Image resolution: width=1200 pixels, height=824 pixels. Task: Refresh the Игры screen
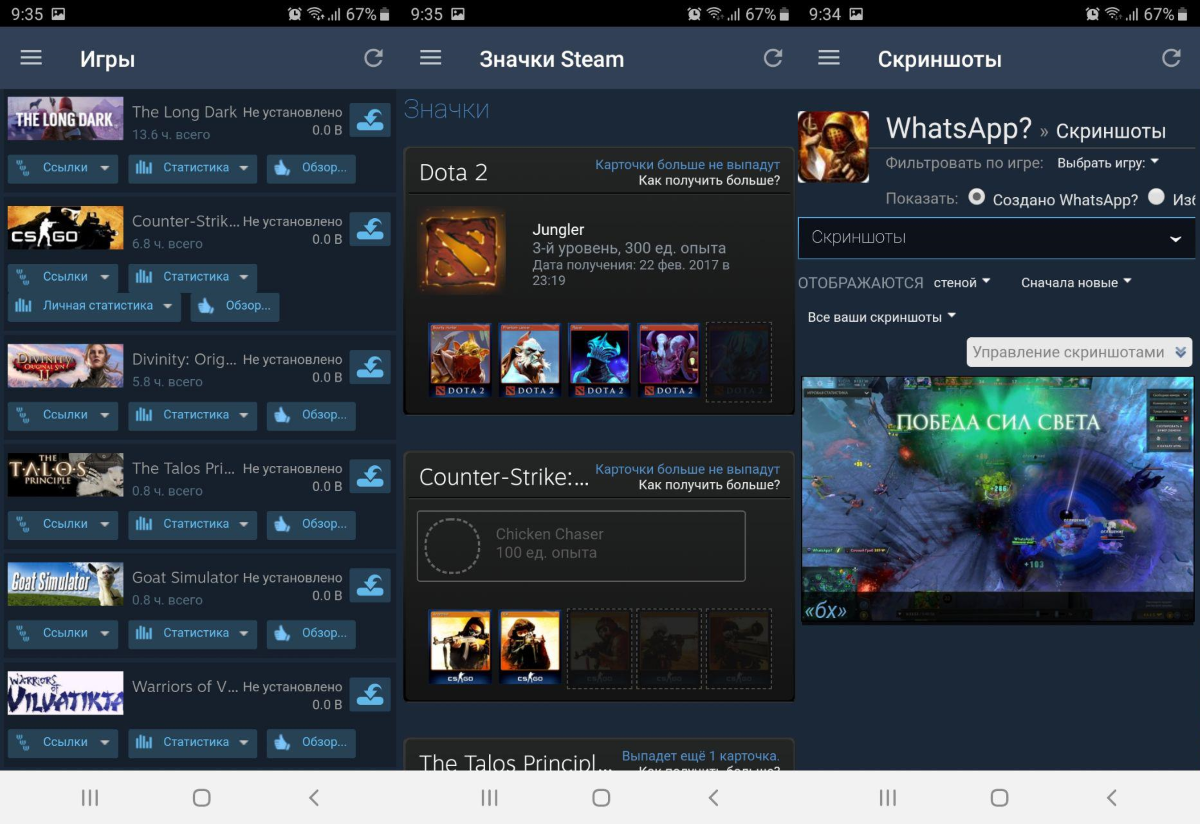[x=373, y=58]
